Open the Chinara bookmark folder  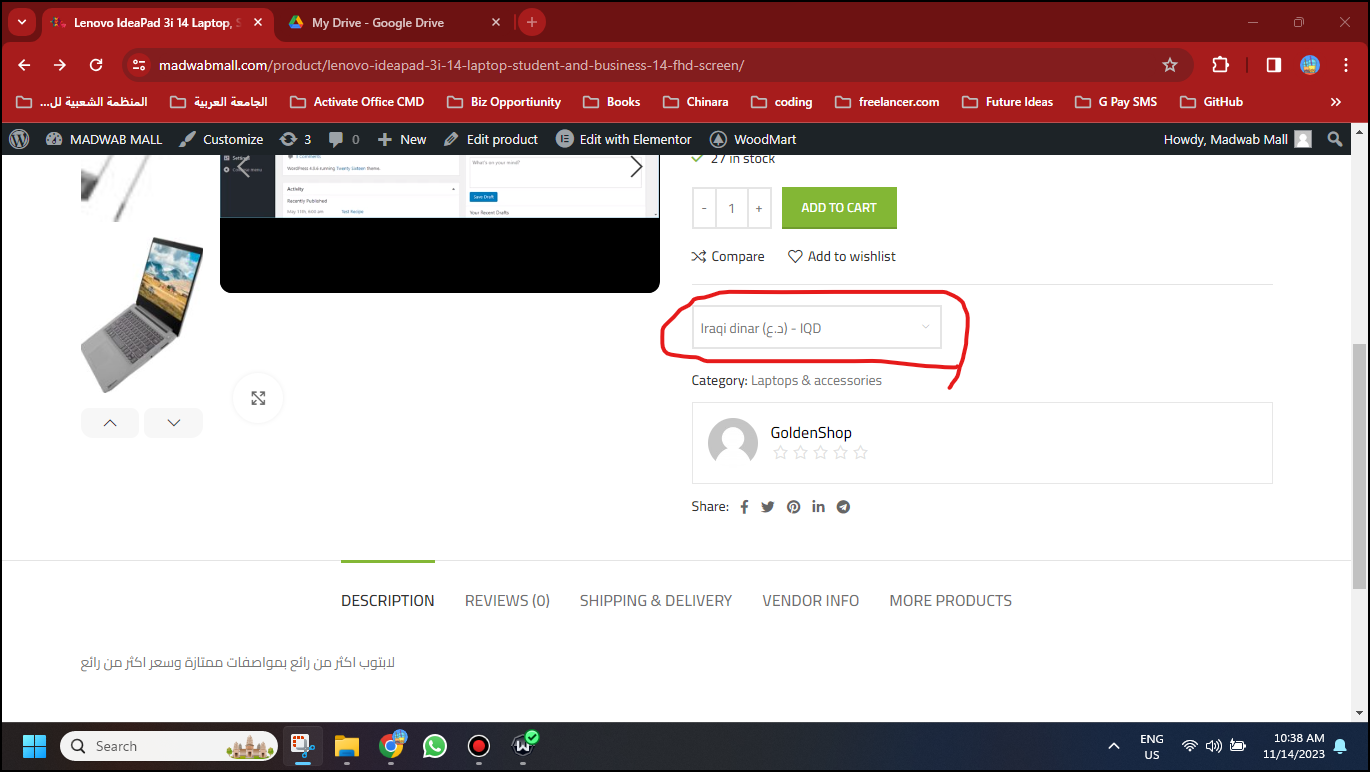point(695,102)
